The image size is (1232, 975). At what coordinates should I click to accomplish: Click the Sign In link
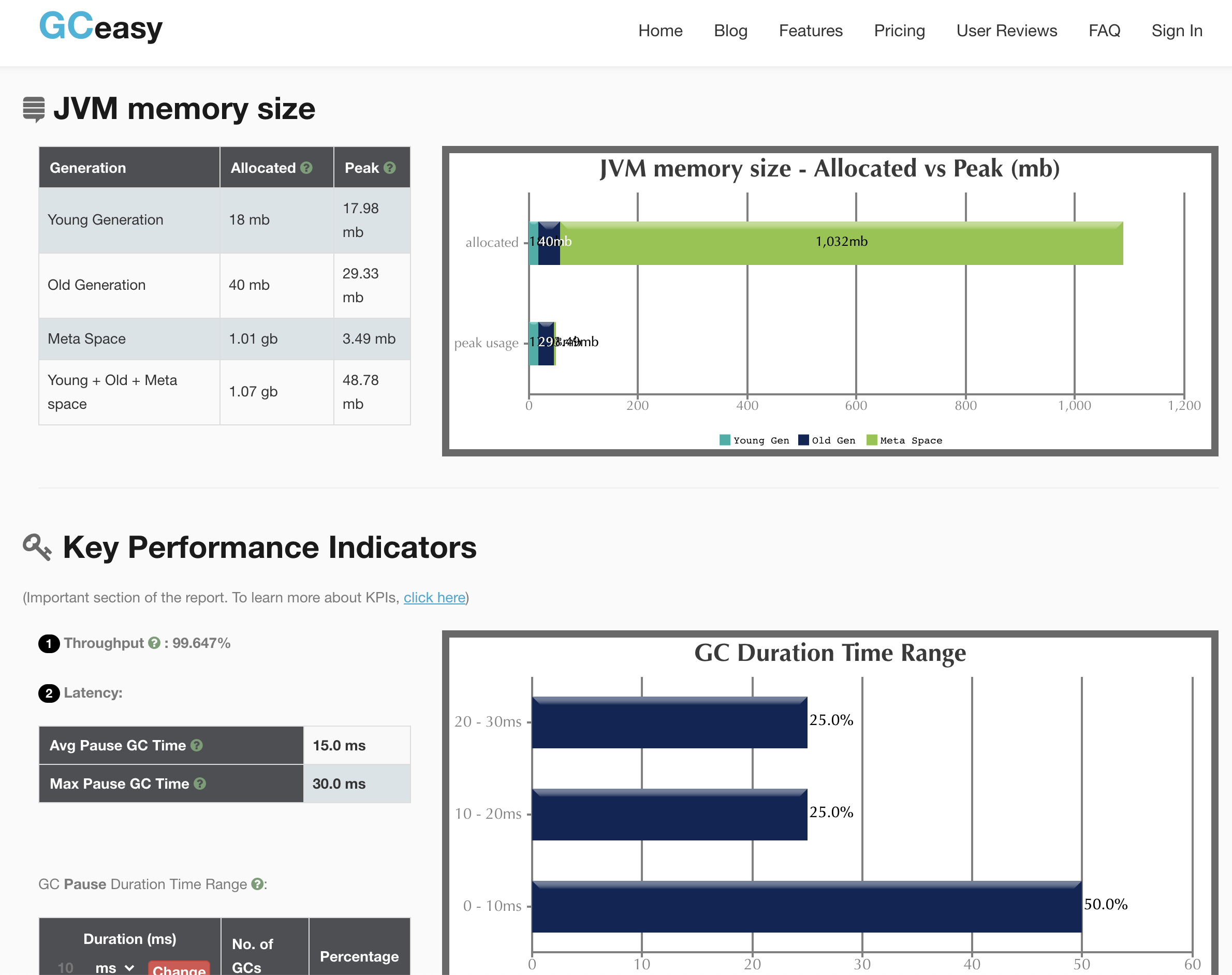[1177, 31]
